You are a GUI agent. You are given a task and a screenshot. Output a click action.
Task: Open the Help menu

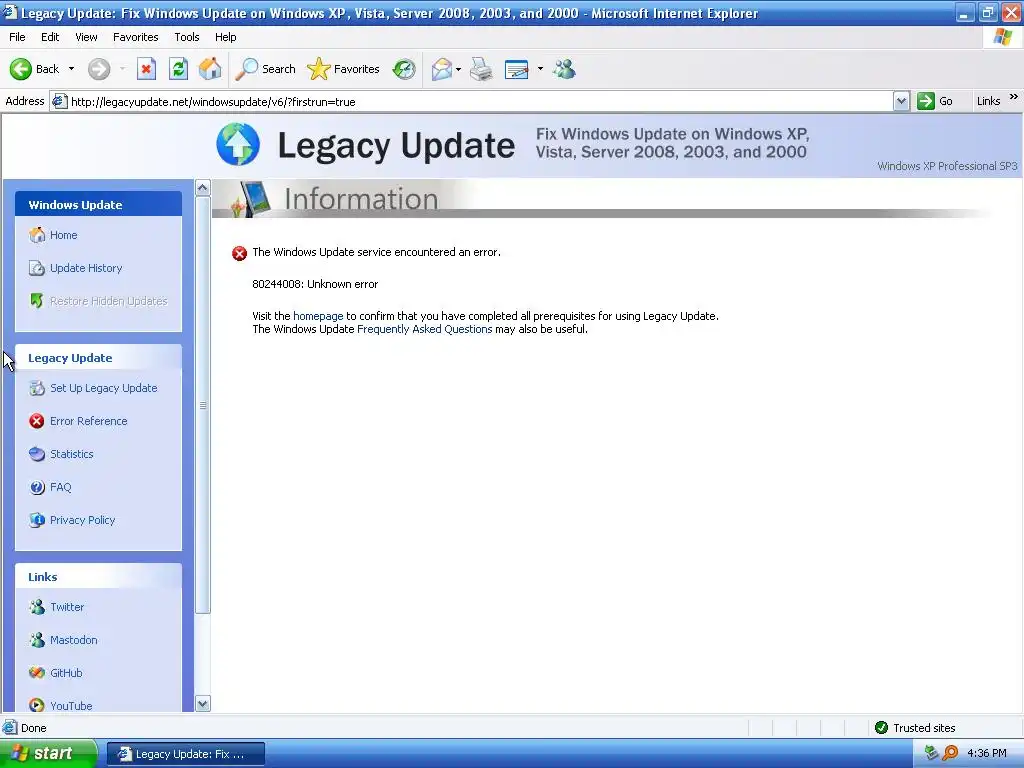[225, 37]
